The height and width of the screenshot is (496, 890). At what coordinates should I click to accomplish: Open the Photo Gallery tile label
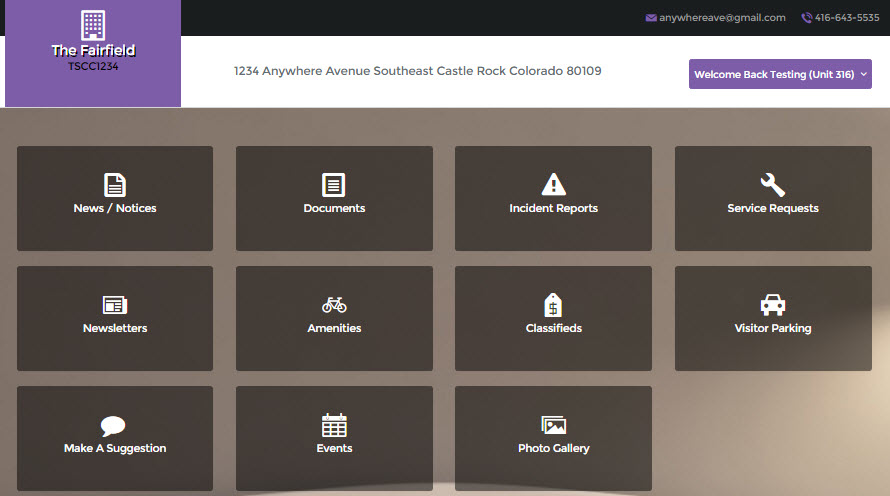pyautogui.click(x=553, y=449)
